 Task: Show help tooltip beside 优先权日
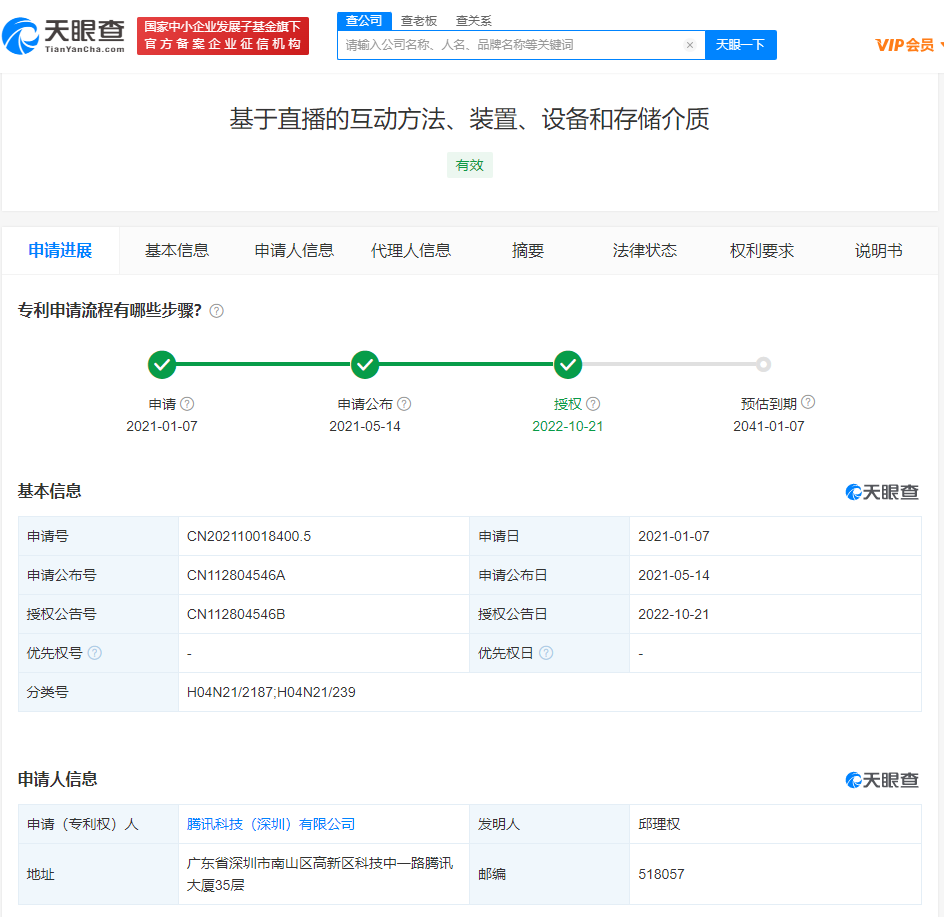click(546, 653)
